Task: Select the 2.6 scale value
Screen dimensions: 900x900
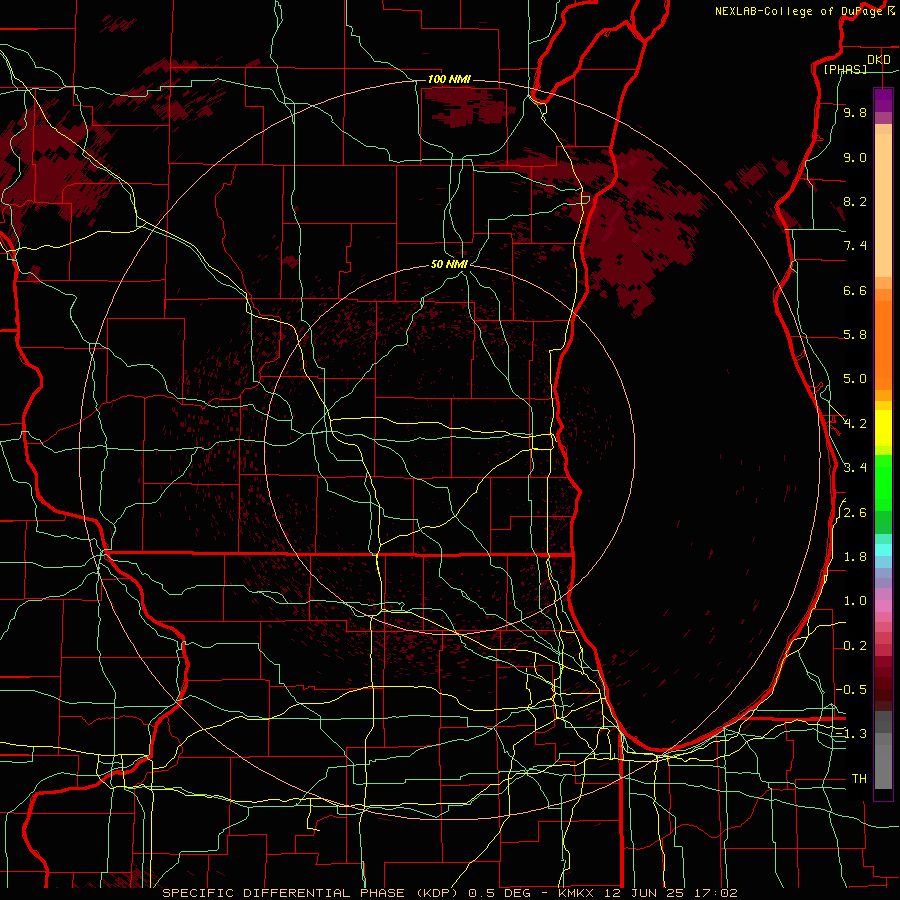Action: click(x=855, y=513)
